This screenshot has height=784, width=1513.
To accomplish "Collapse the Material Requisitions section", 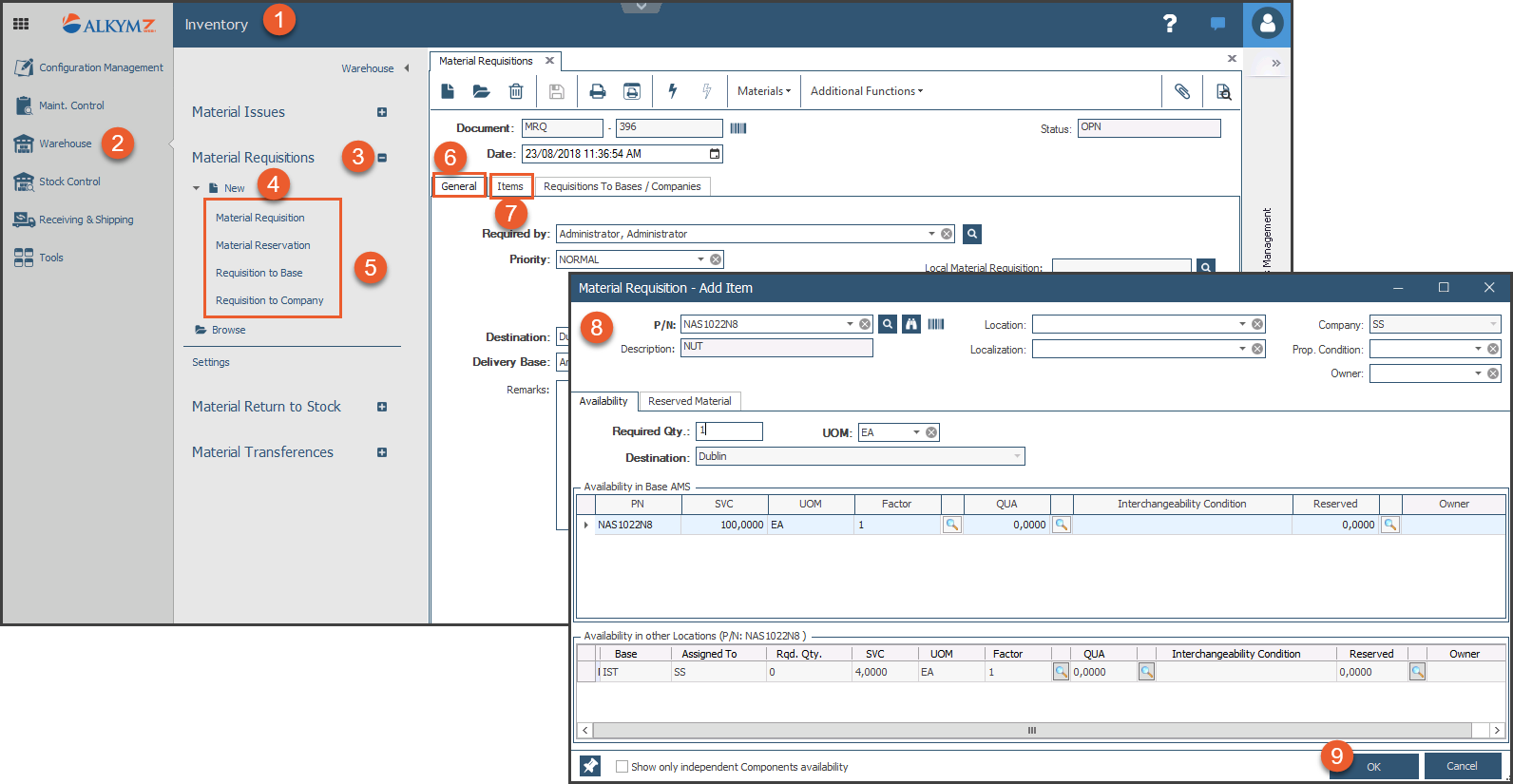I will (x=382, y=158).
